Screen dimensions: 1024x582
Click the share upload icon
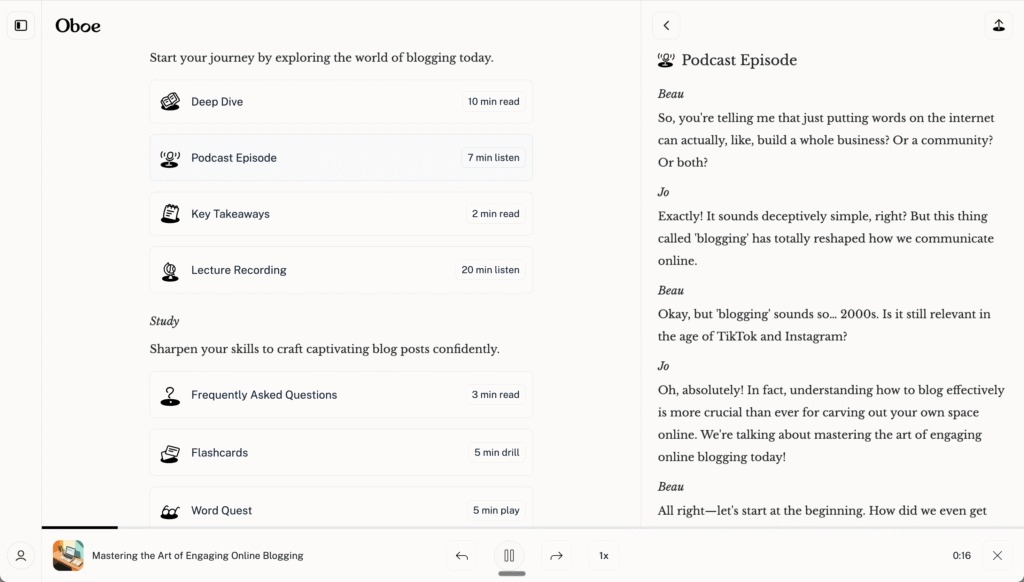pyautogui.click(x=997, y=26)
